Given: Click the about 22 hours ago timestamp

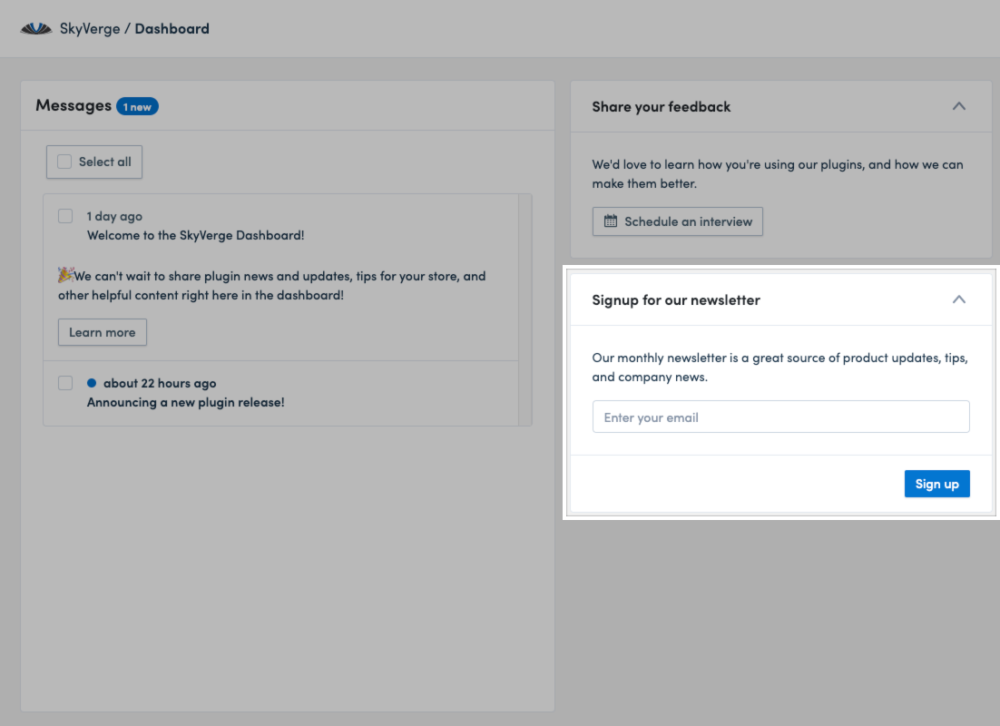Looking at the screenshot, I should (x=160, y=383).
